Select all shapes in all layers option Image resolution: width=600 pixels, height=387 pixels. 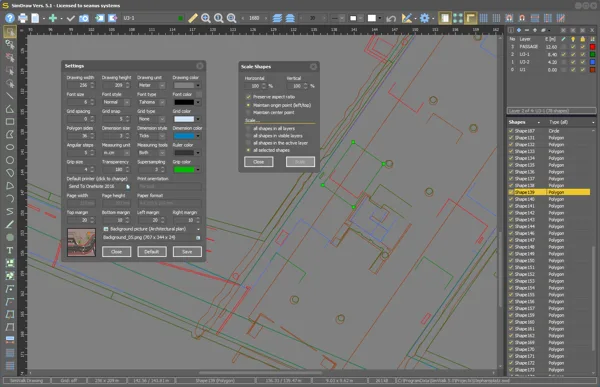pyautogui.click(x=248, y=129)
